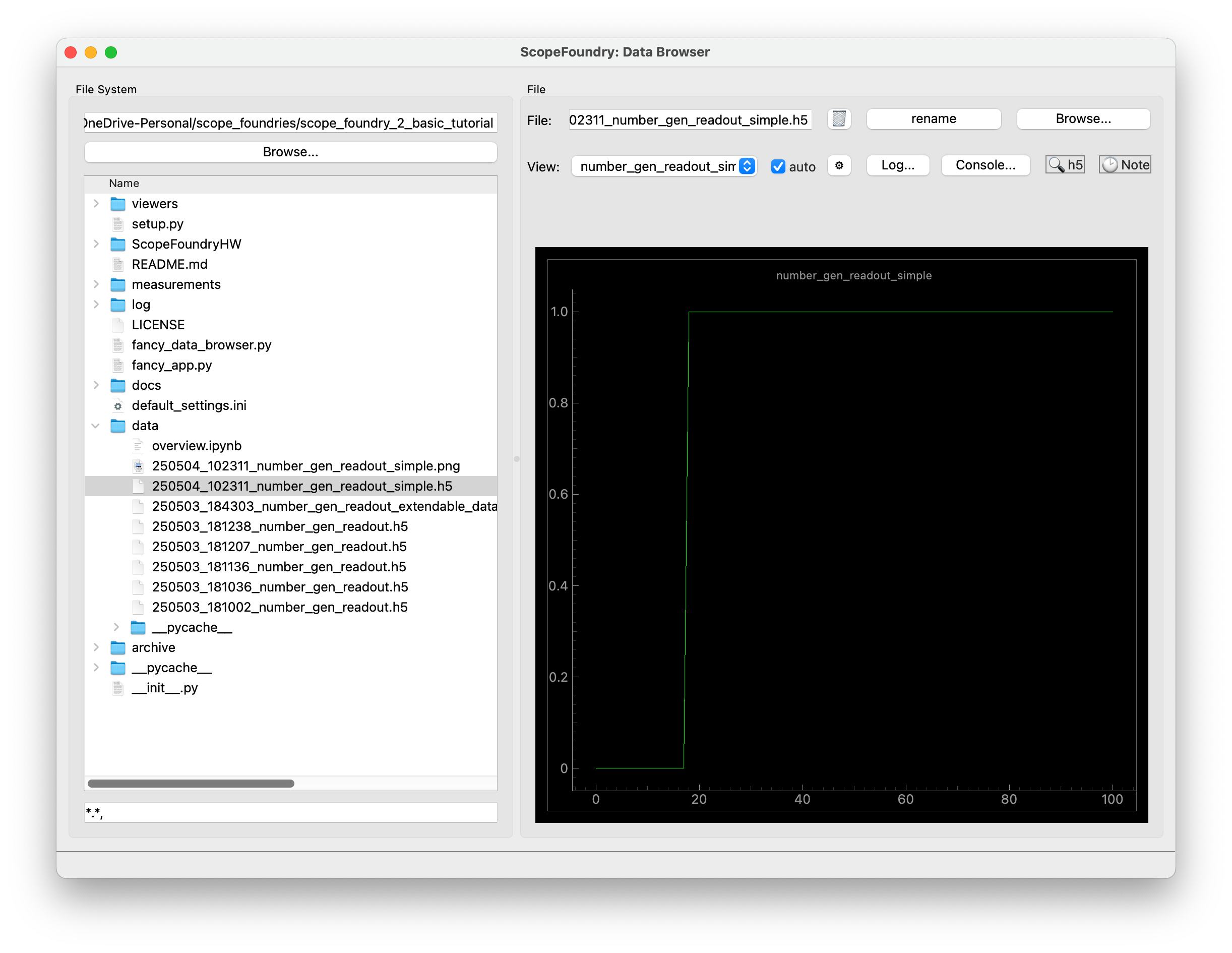1232x953 pixels.
Task: Toggle the auto checkbox
Action: [x=778, y=166]
